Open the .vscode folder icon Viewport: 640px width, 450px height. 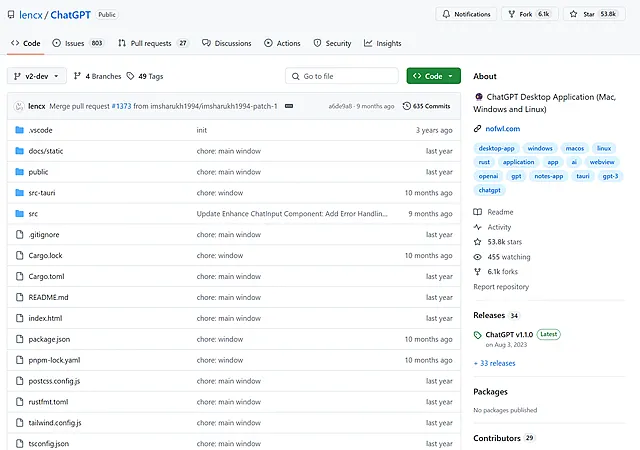19,130
